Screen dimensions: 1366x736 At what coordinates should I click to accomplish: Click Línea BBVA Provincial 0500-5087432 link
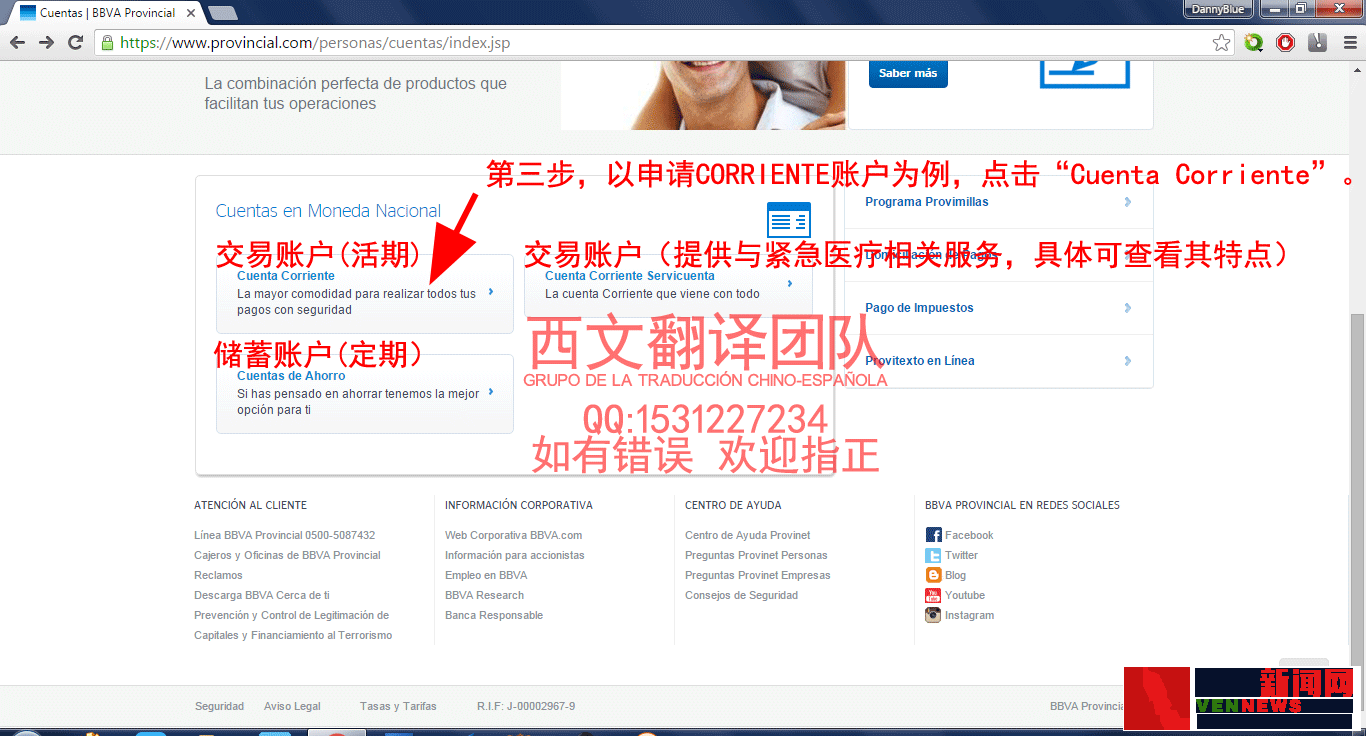point(285,535)
